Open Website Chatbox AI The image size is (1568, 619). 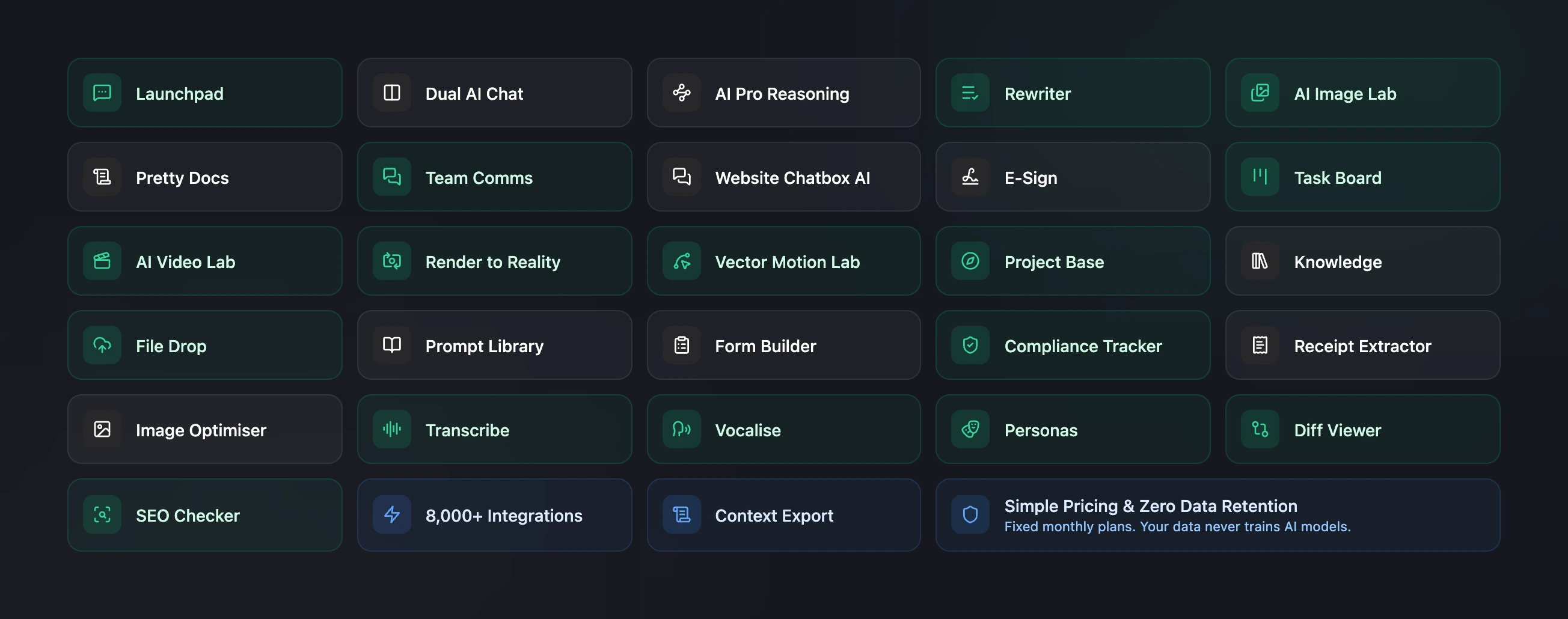(x=784, y=177)
